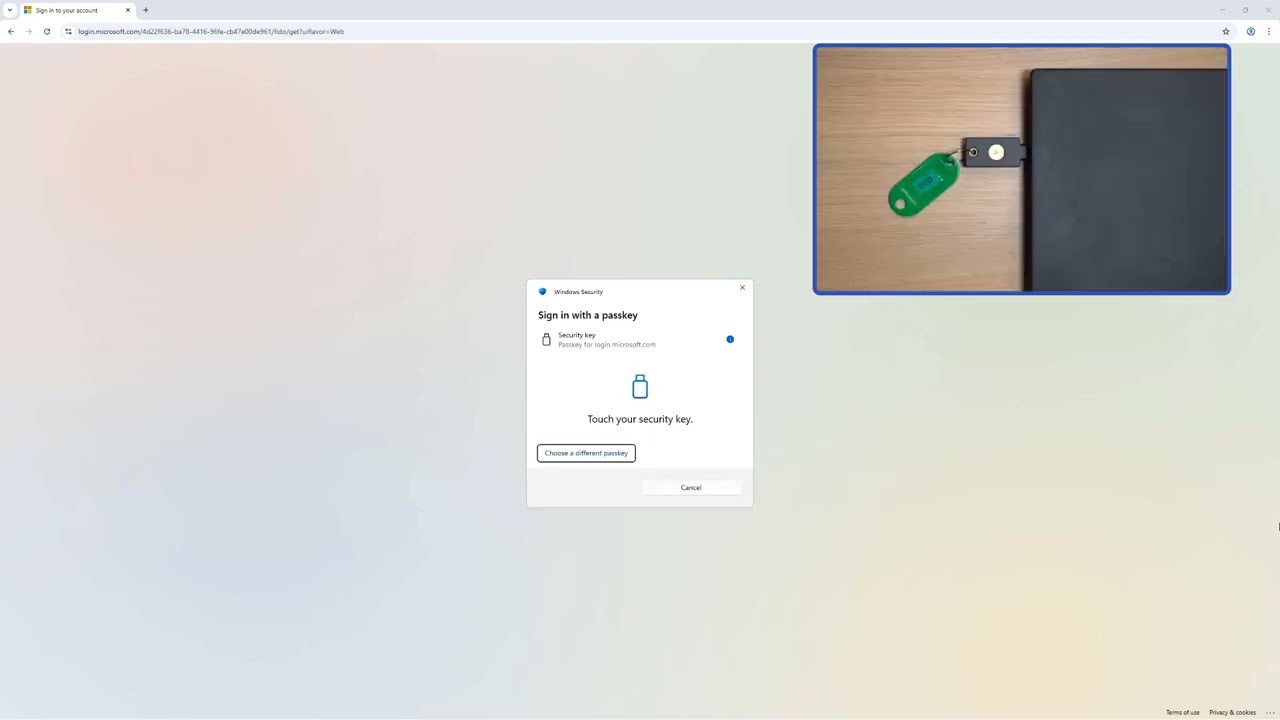
Task: Bookmark the page using the star icon
Action: (x=1226, y=31)
